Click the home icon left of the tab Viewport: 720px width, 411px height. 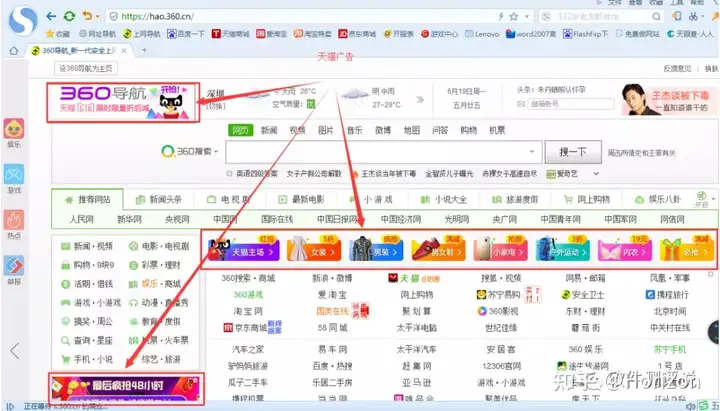14,51
